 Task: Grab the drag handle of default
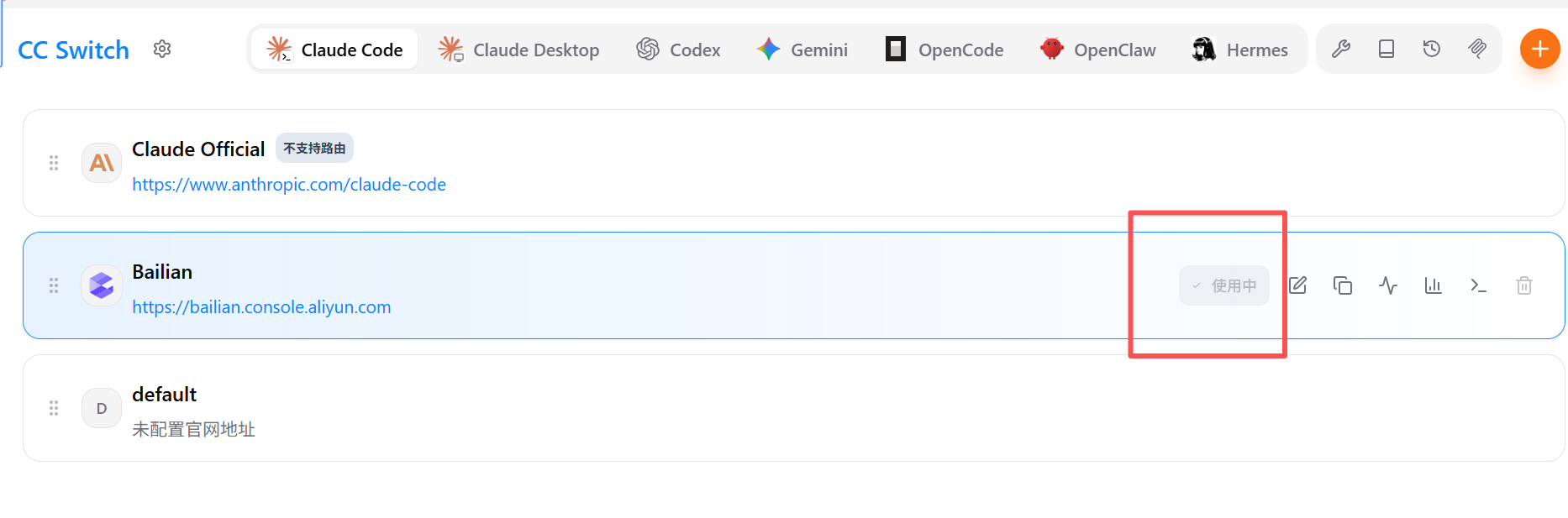tap(54, 408)
